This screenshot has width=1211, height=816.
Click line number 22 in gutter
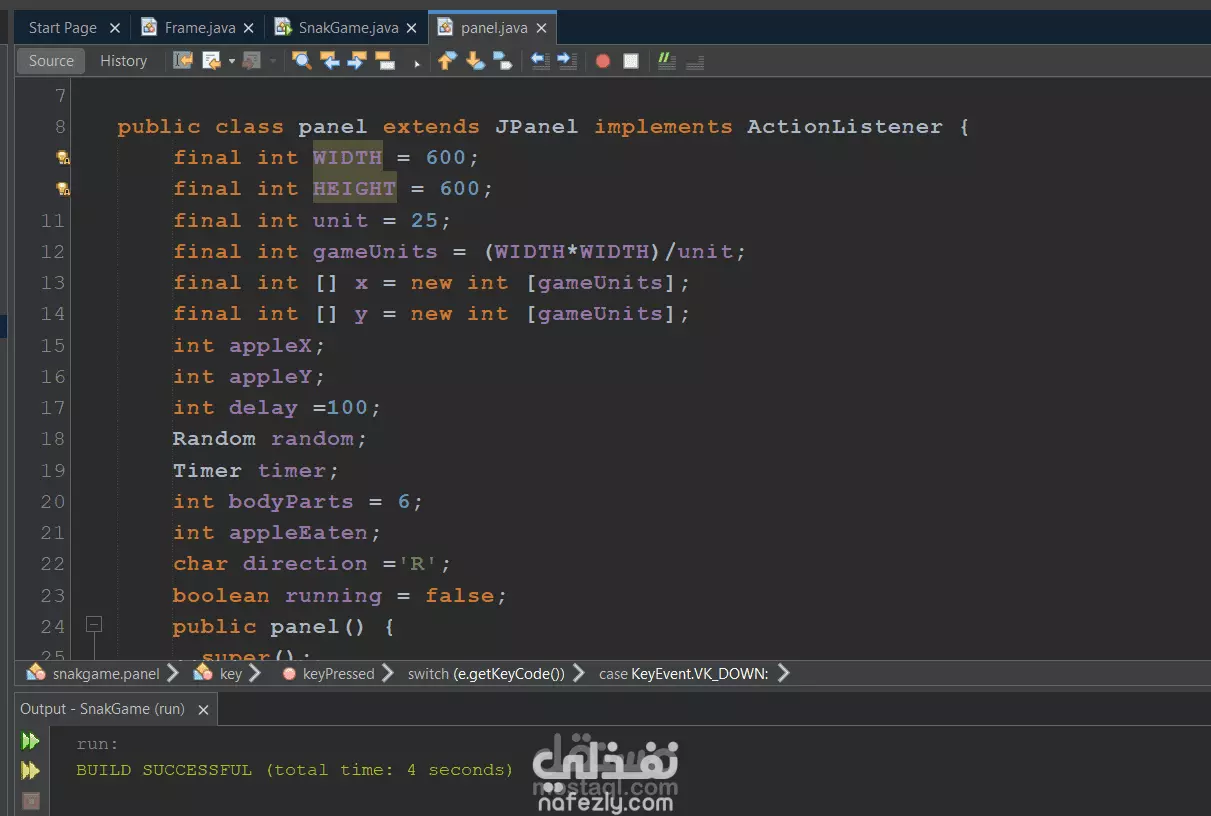coord(52,564)
